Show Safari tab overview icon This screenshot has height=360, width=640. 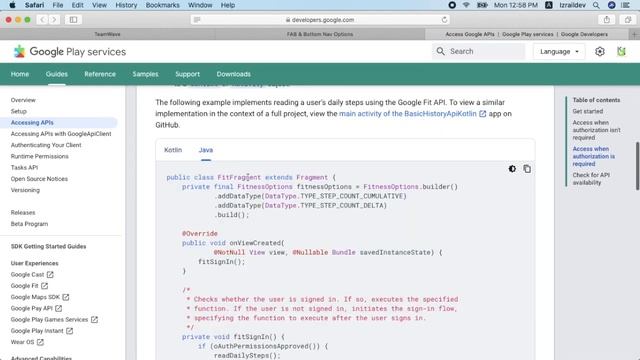[628, 20]
